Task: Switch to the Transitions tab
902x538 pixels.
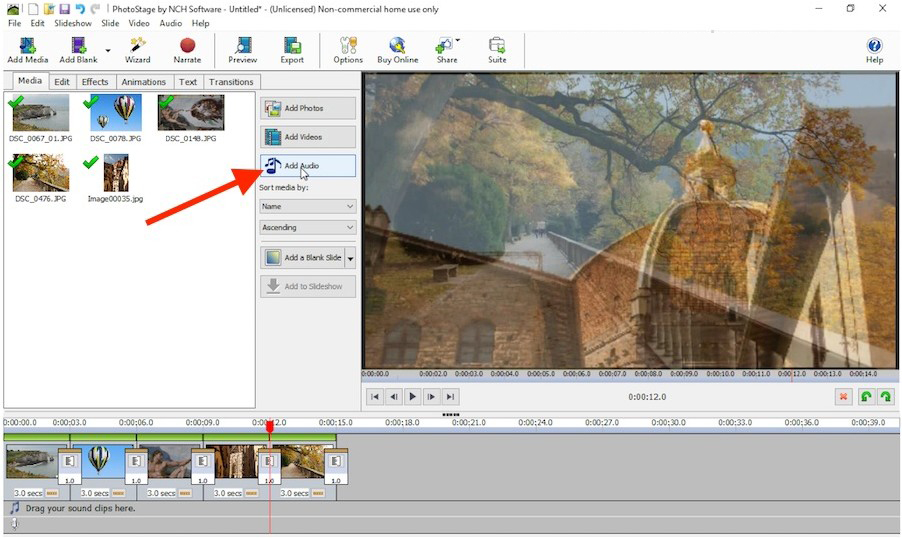Action: pyautogui.click(x=231, y=82)
